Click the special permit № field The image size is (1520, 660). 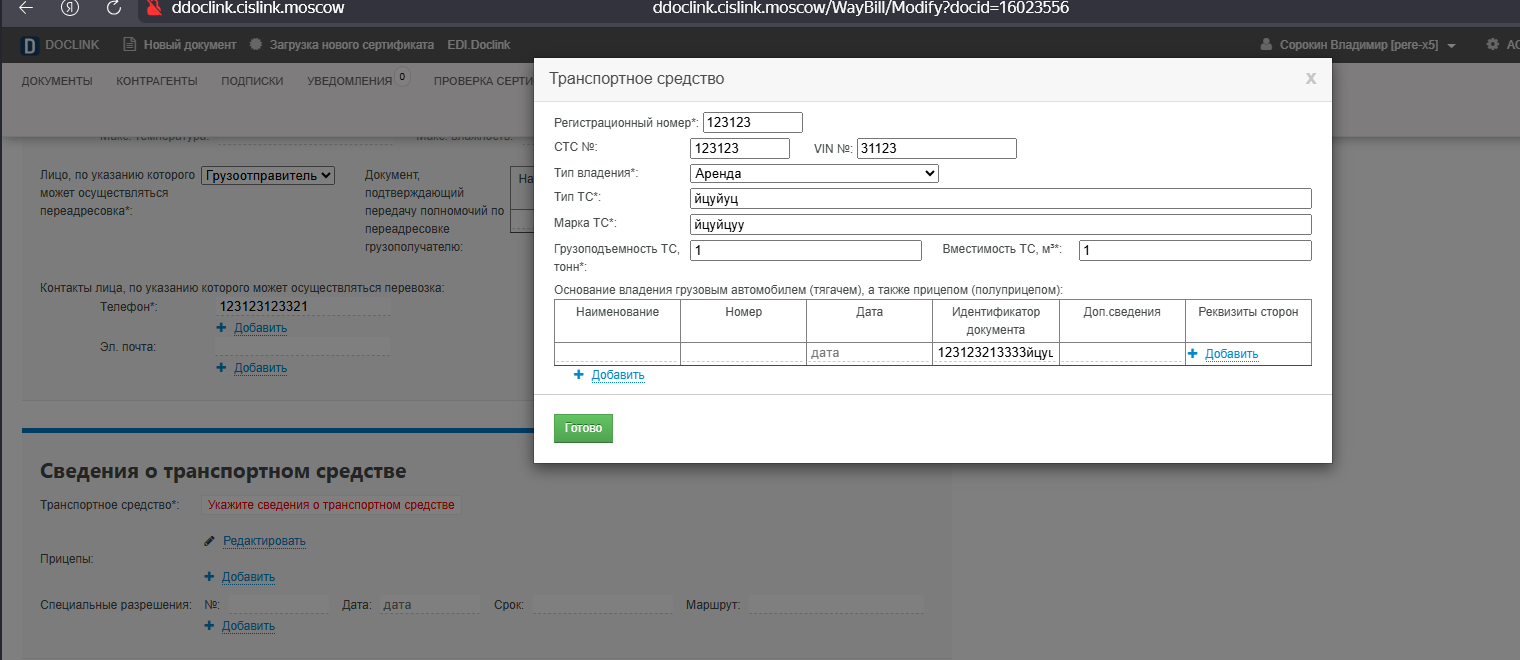(x=278, y=605)
